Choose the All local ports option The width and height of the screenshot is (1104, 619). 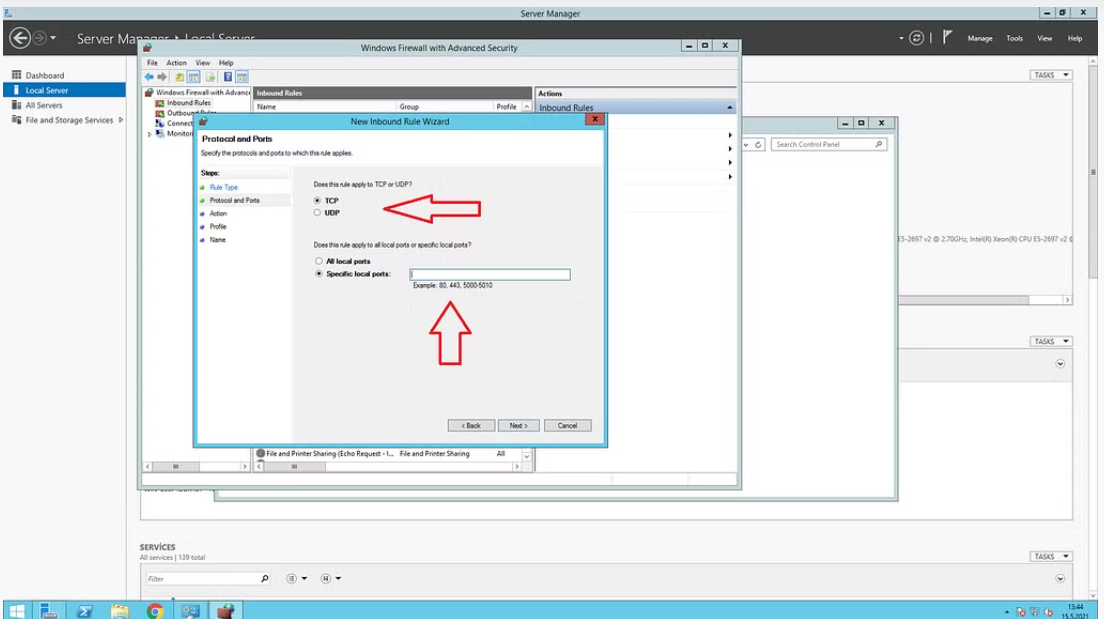[x=319, y=261]
